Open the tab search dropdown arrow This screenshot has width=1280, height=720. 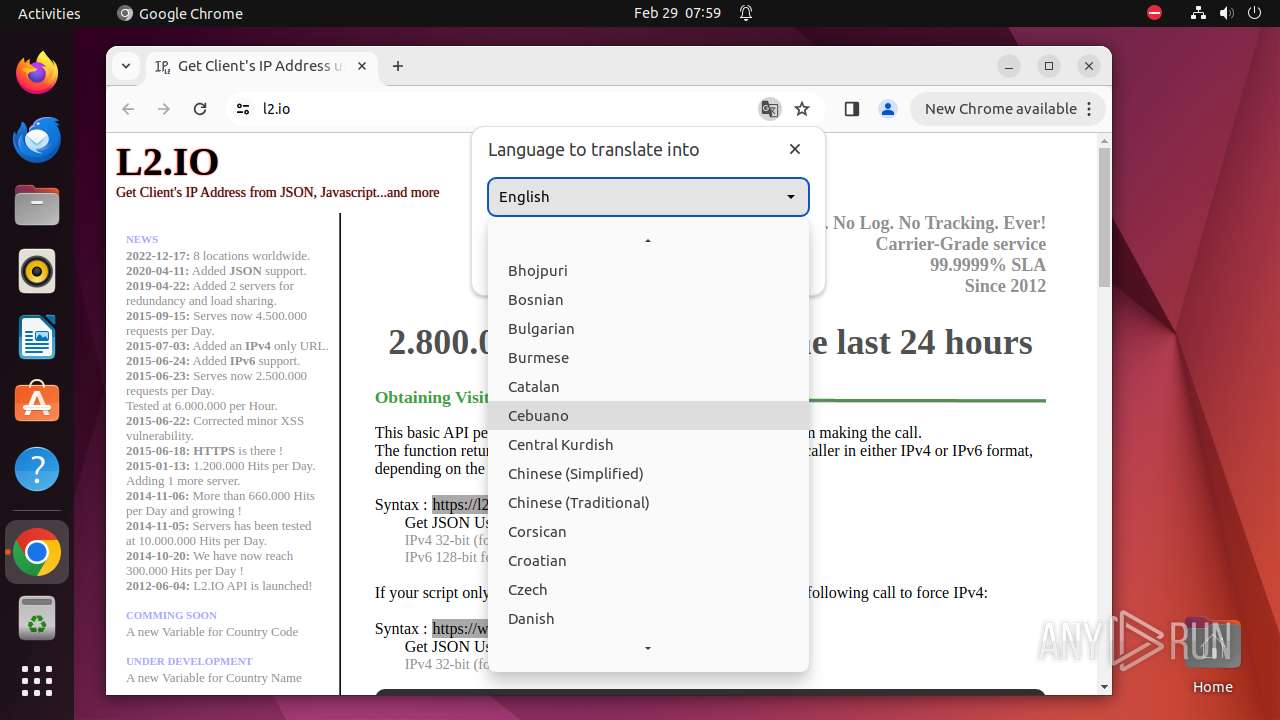pyautogui.click(x=126, y=66)
